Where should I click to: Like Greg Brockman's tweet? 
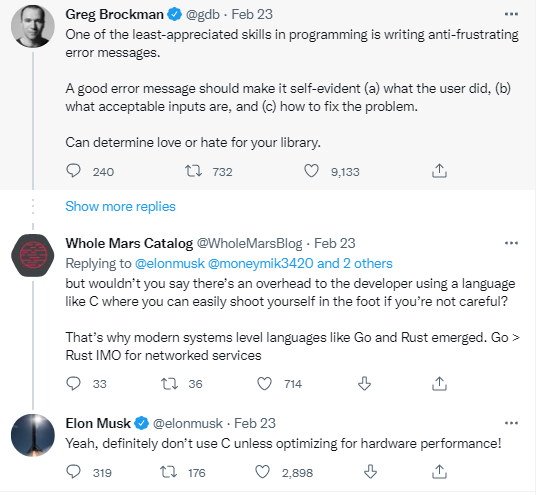[311, 171]
